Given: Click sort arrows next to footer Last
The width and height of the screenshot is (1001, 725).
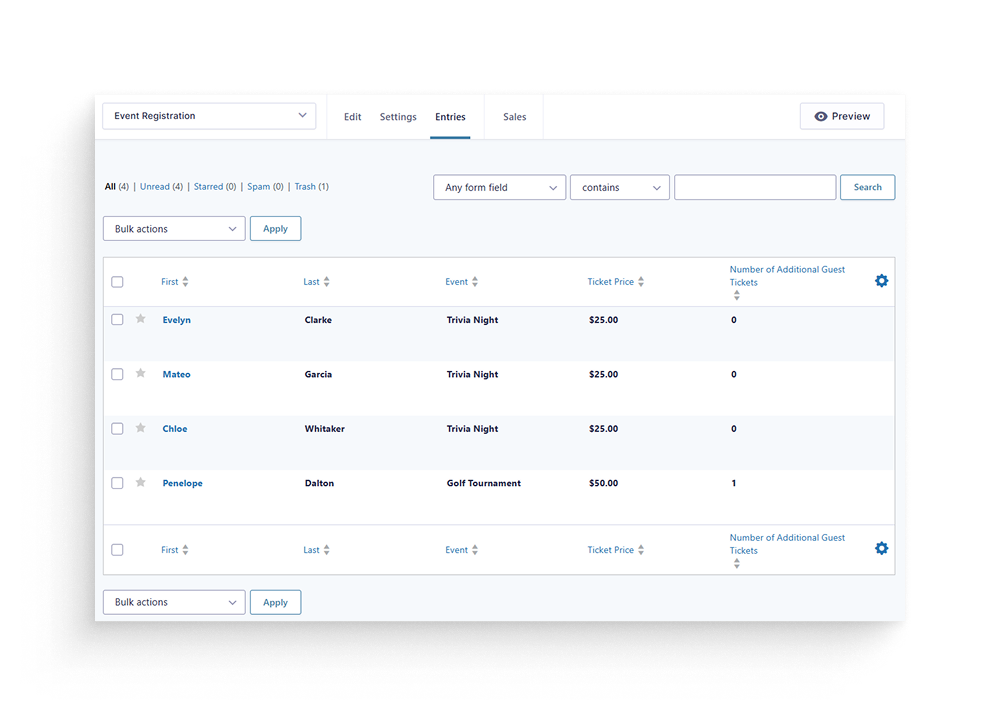Looking at the screenshot, I should (x=326, y=549).
